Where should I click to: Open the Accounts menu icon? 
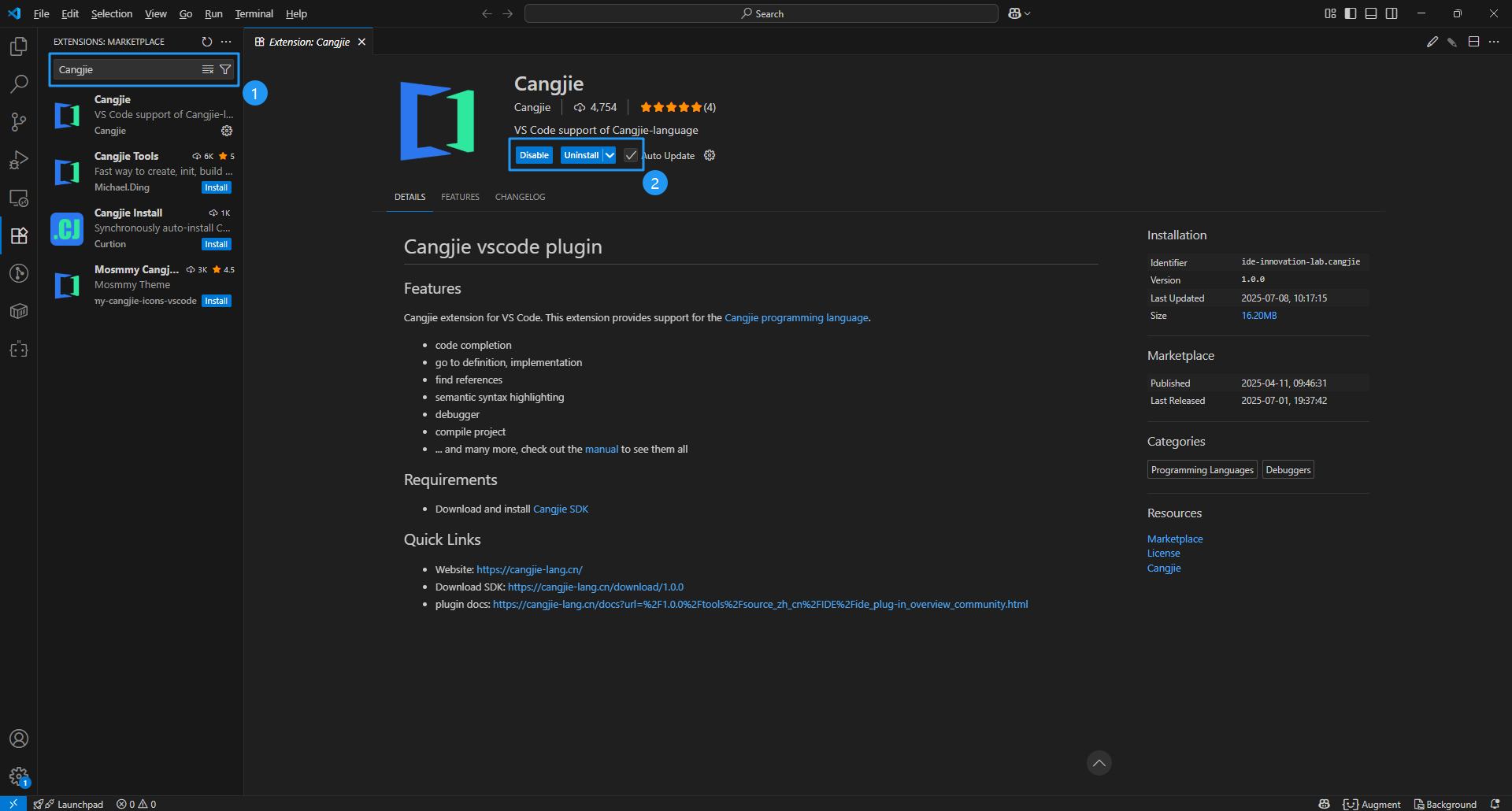[x=19, y=739]
